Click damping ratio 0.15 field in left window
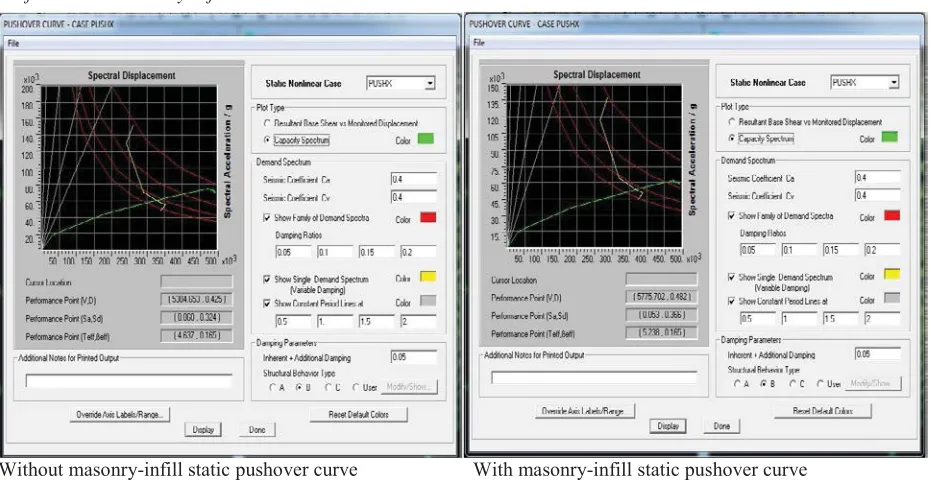Image resolution: width=930 pixels, height=484 pixels. click(377, 252)
